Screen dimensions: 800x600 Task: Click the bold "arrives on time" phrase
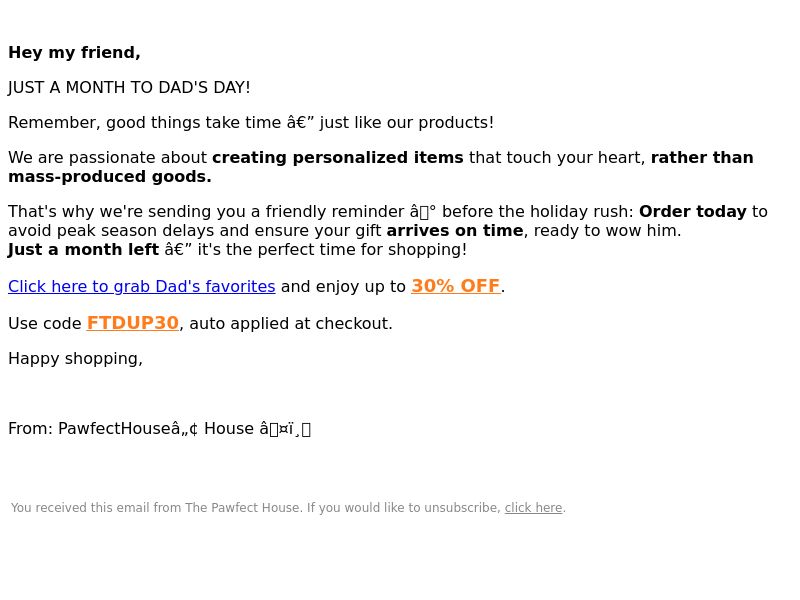(x=455, y=231)
